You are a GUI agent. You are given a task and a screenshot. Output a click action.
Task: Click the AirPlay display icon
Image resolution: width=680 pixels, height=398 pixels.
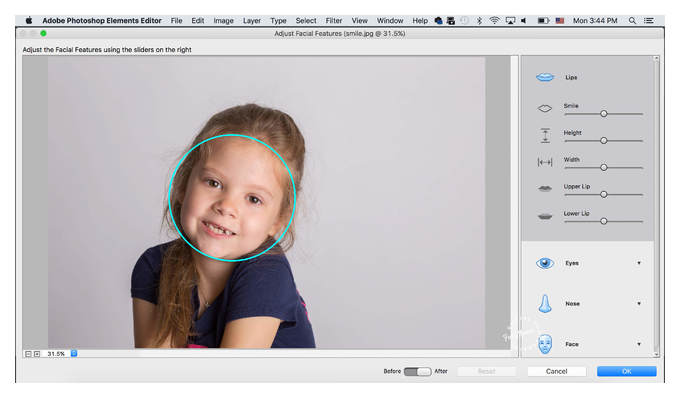pos(510,20)
